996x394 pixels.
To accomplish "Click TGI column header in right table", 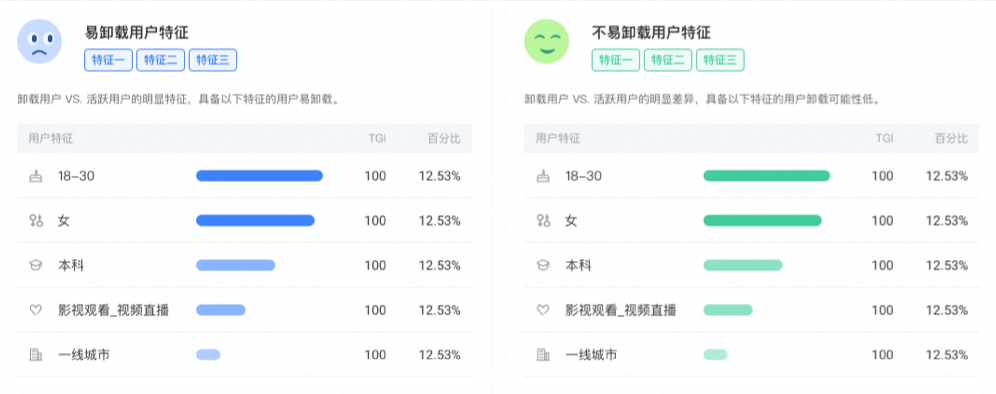I will (x=884, y=139).
